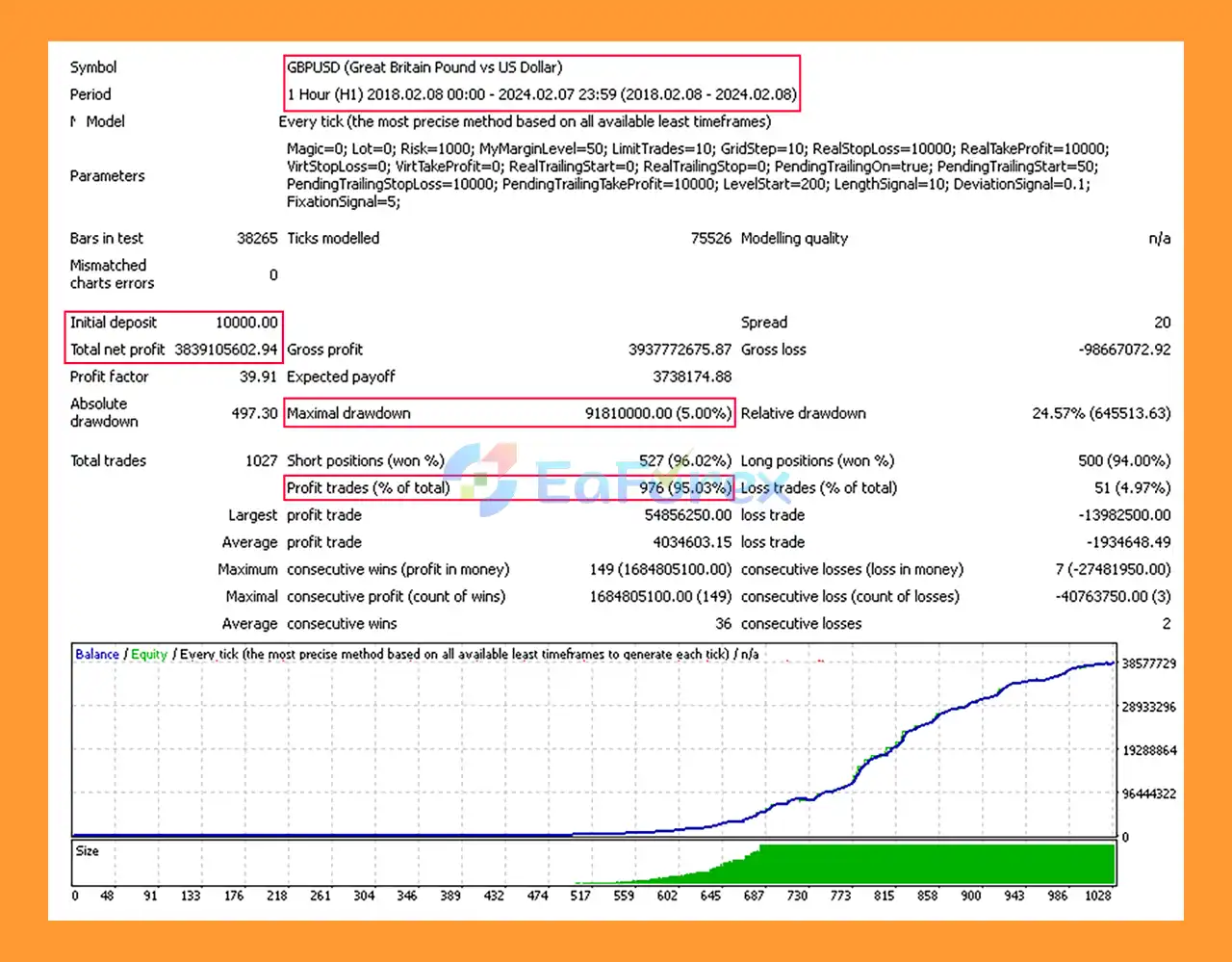Screen dimensions: 1232x962
Task: Click the Expected payoff value 3738174.88
Action: pos(691,377)
